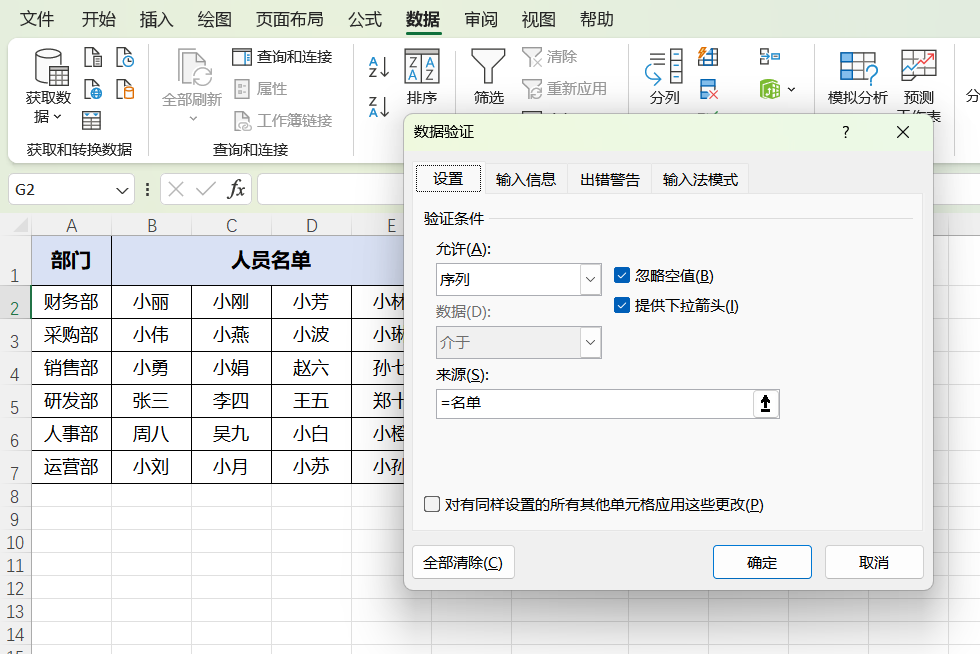Open the custom Sort (排序) dialog
The image size is (980, 654).
click(422, 78)
